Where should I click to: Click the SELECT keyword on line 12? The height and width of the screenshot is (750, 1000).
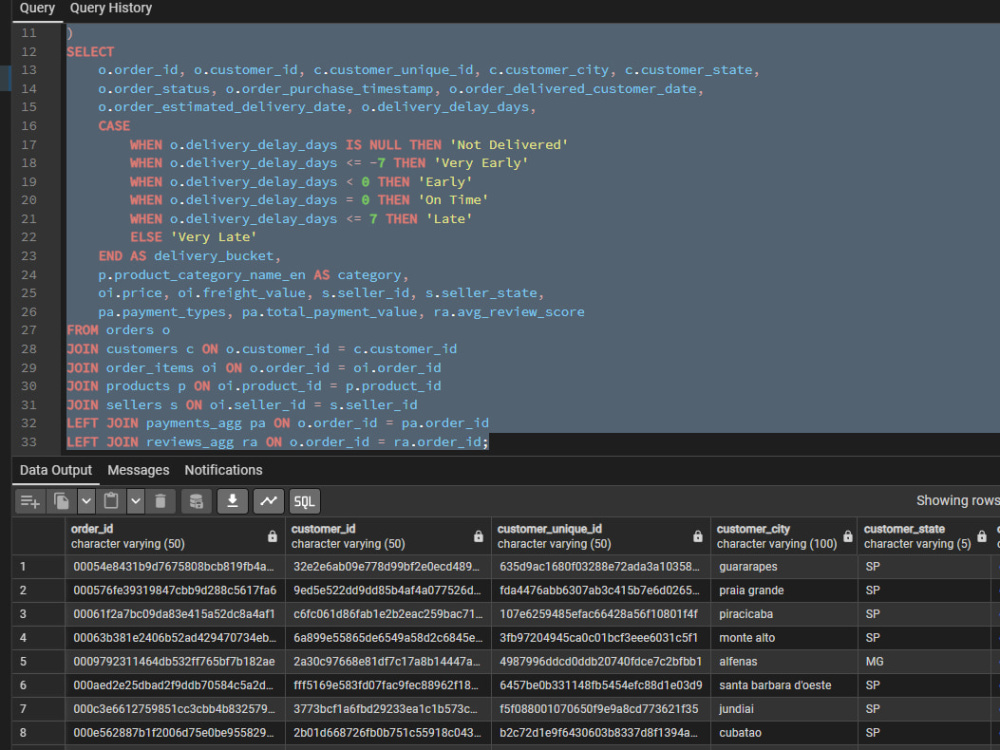[x=91, y=52]
